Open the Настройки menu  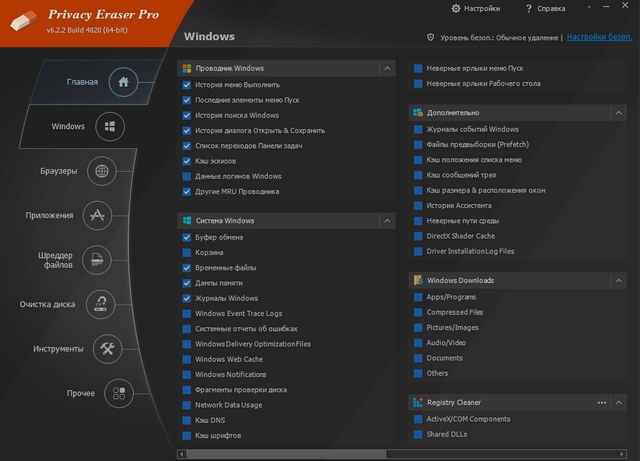point(476,8)
